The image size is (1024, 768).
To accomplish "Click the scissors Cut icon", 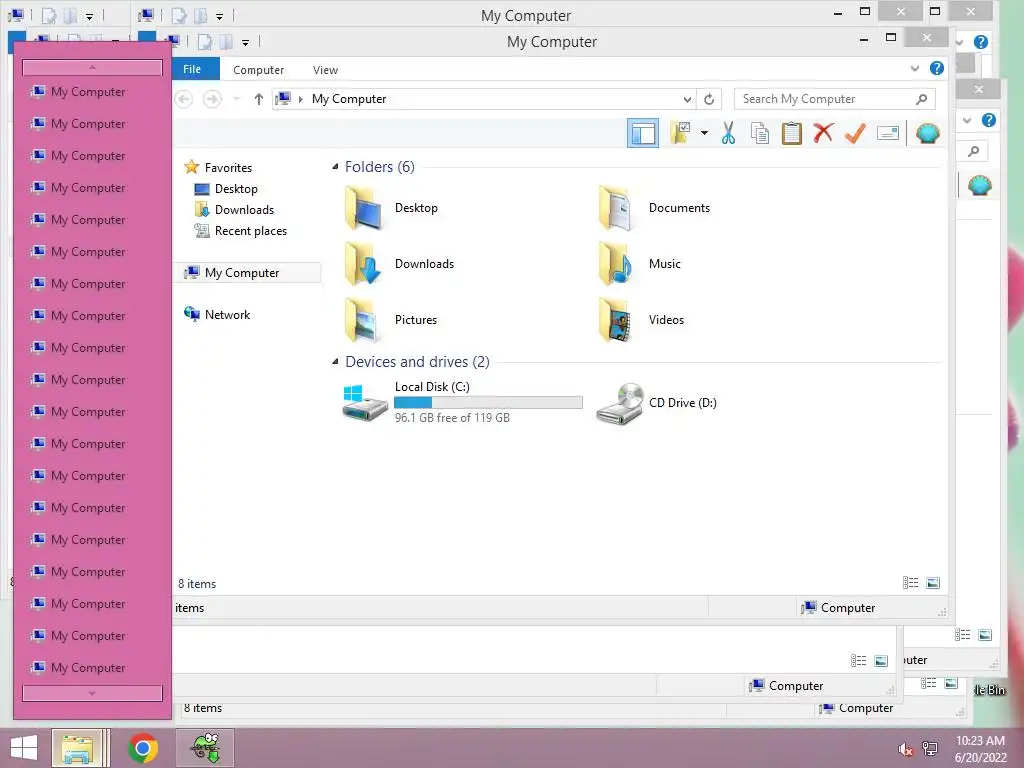I will tap(728, 133).
